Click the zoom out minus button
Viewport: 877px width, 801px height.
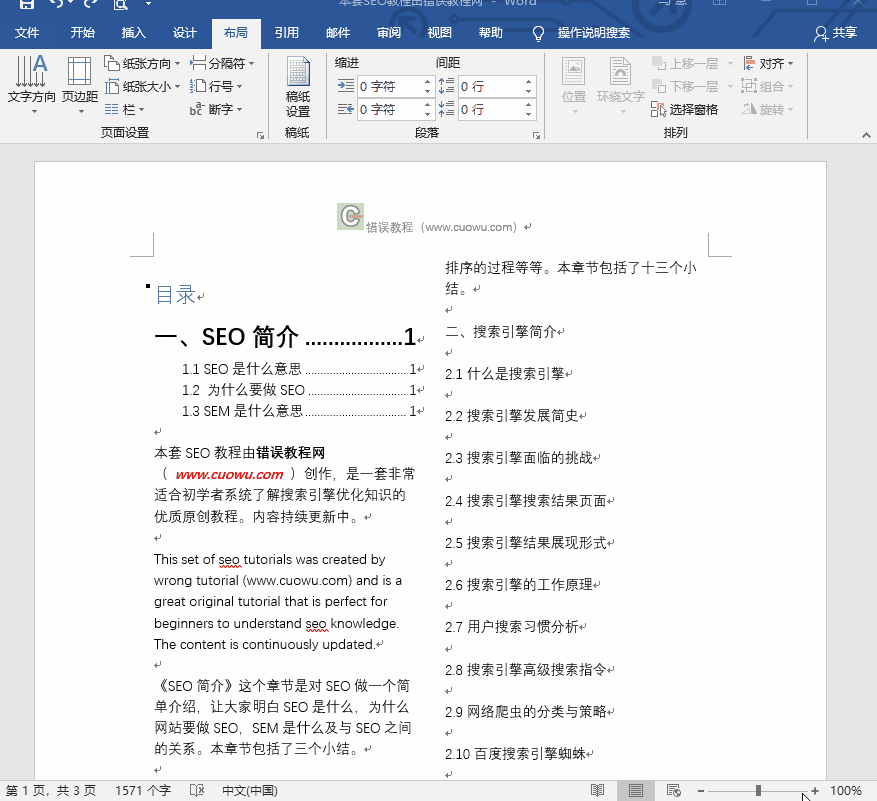(700, 790)
